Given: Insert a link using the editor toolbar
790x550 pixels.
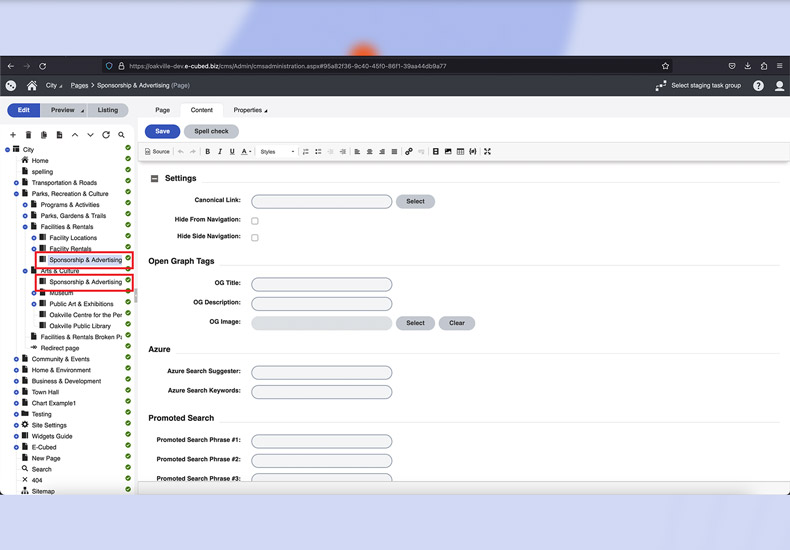Looking at the screenshot, I should pos(408,152).
